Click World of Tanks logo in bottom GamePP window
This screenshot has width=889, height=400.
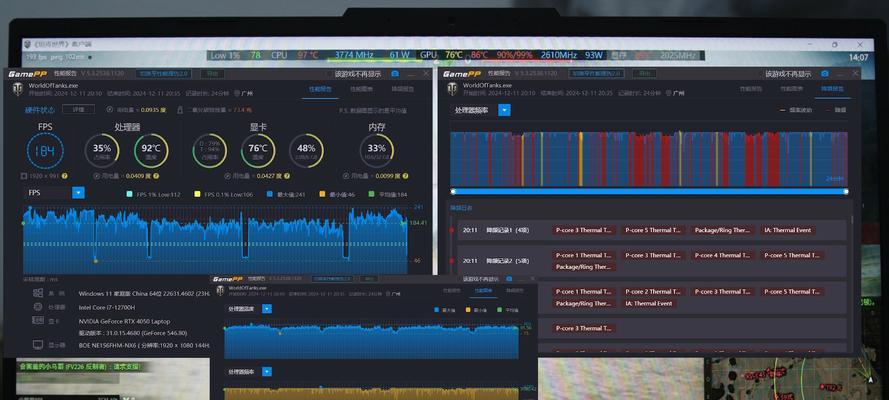(x=220, y=291)
